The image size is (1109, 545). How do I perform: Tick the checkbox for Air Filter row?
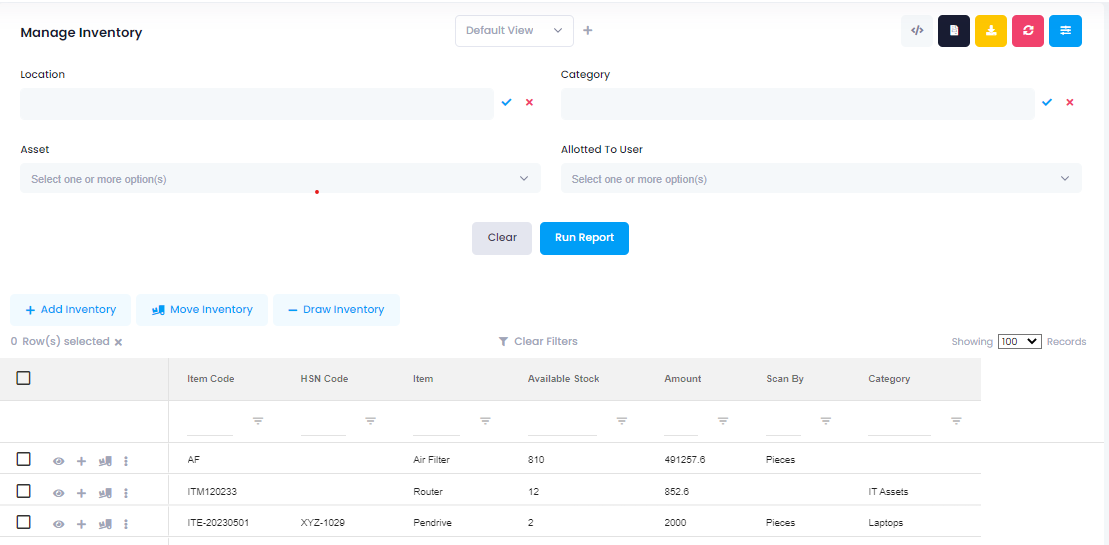point(23,459)
